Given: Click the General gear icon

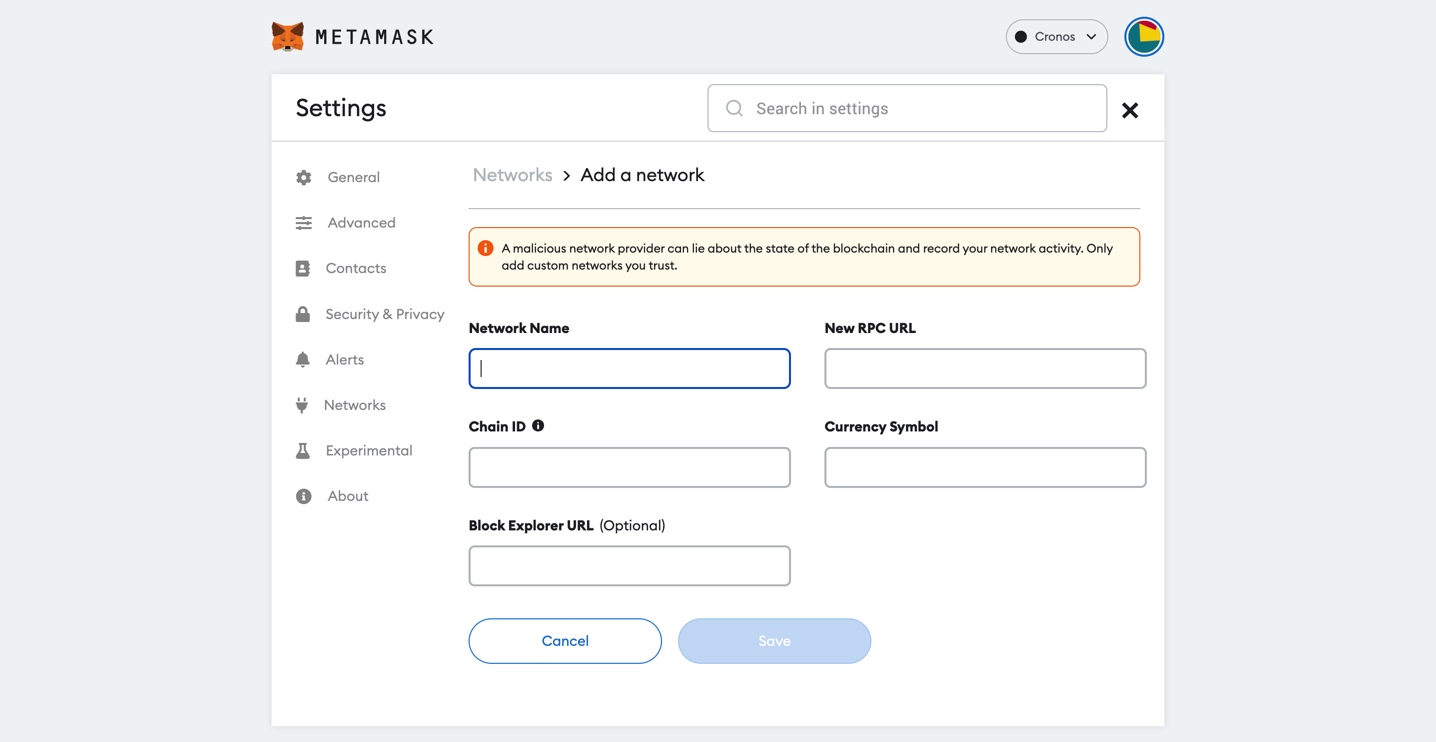Looking at the screenshot, I should point(304,177).
